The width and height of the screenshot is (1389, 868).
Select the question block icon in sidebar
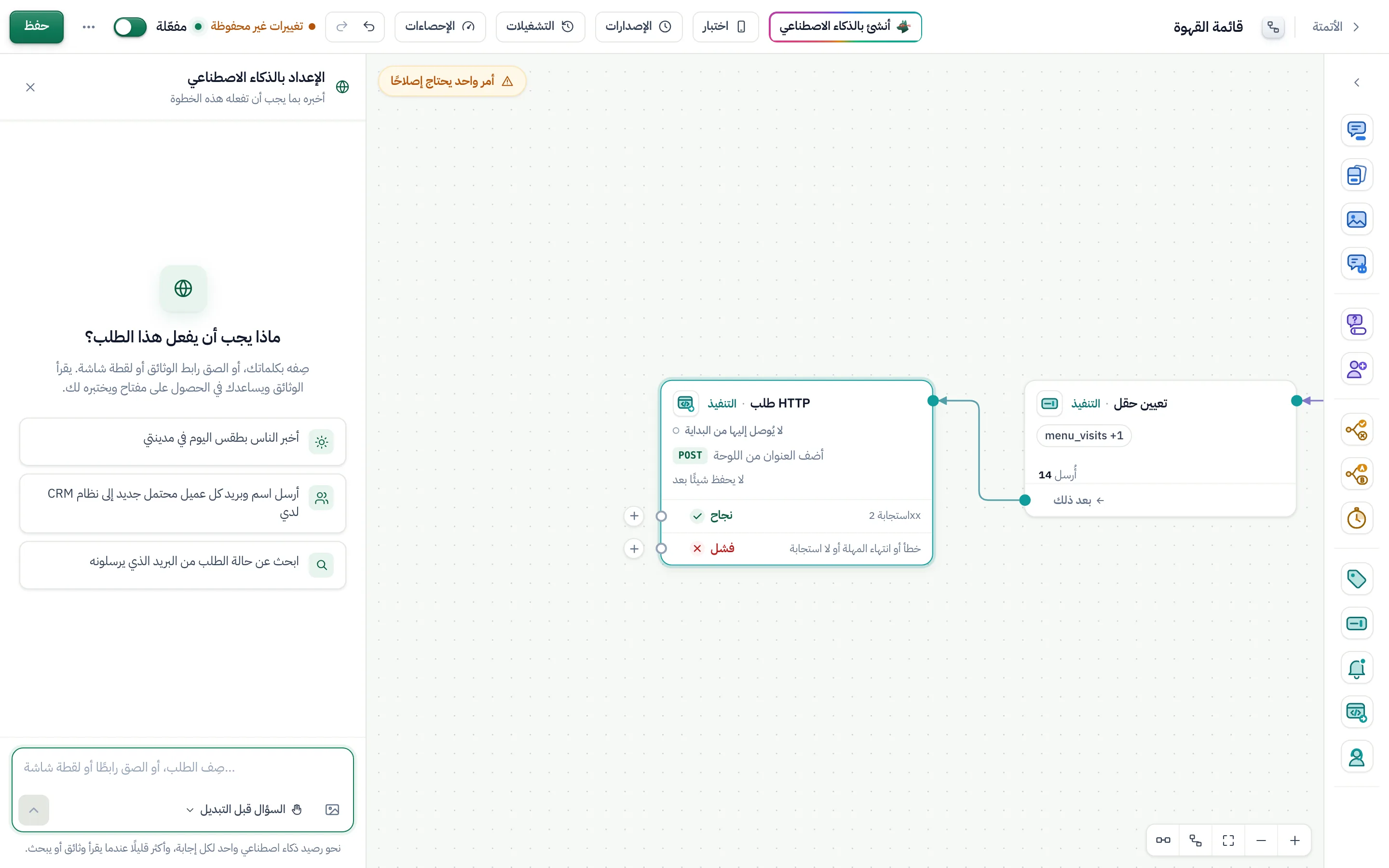click(1356, 325)
